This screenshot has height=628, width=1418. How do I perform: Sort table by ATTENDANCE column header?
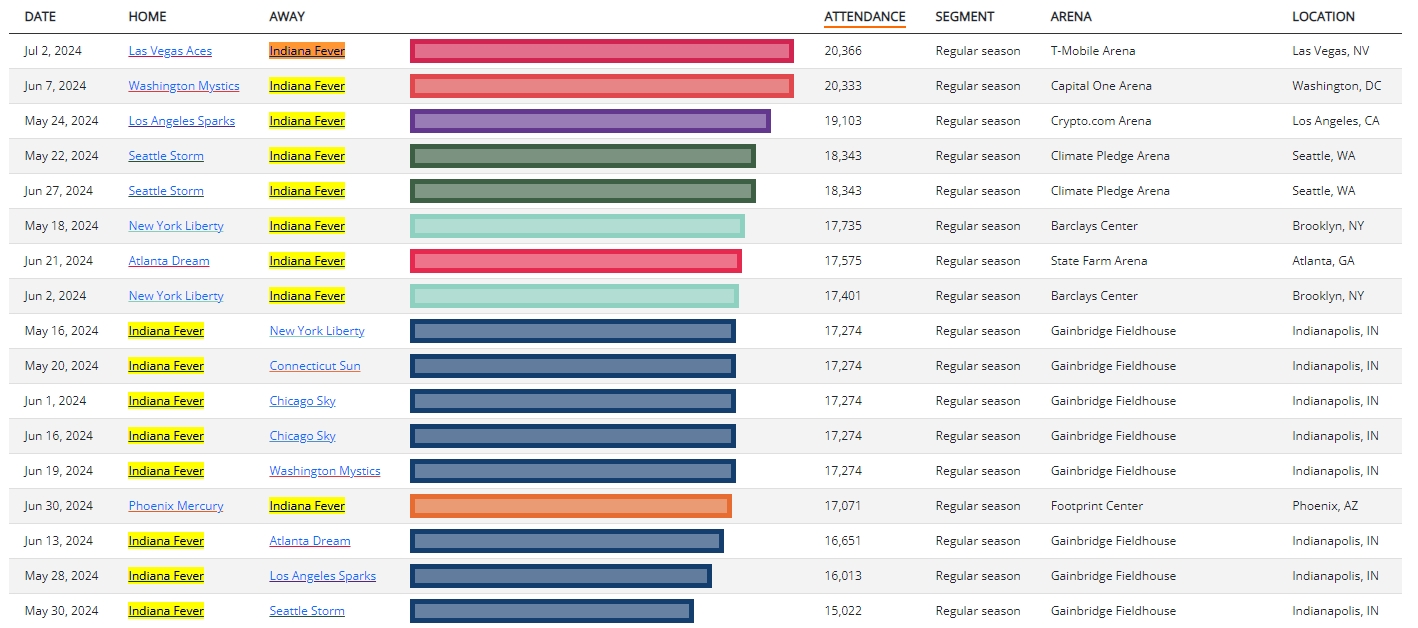coord(865,17)
